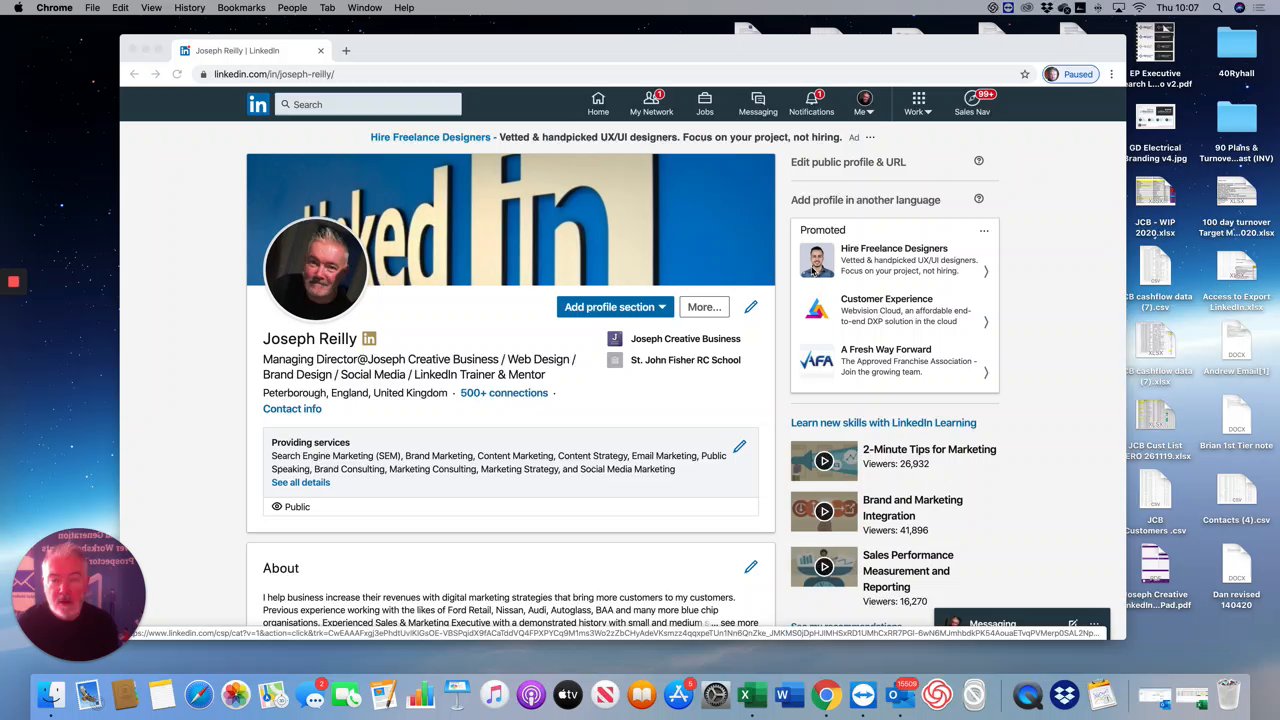The image size is (1280, 720).
Task: Open ad options dots in top banner
Action: 870,137
